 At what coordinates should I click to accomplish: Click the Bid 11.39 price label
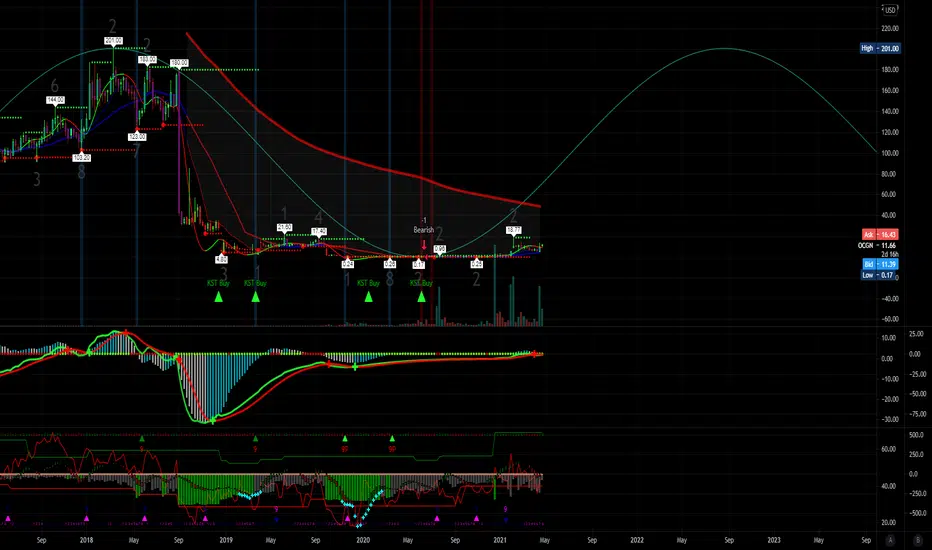pyautogui.click(x=880, y=264)
